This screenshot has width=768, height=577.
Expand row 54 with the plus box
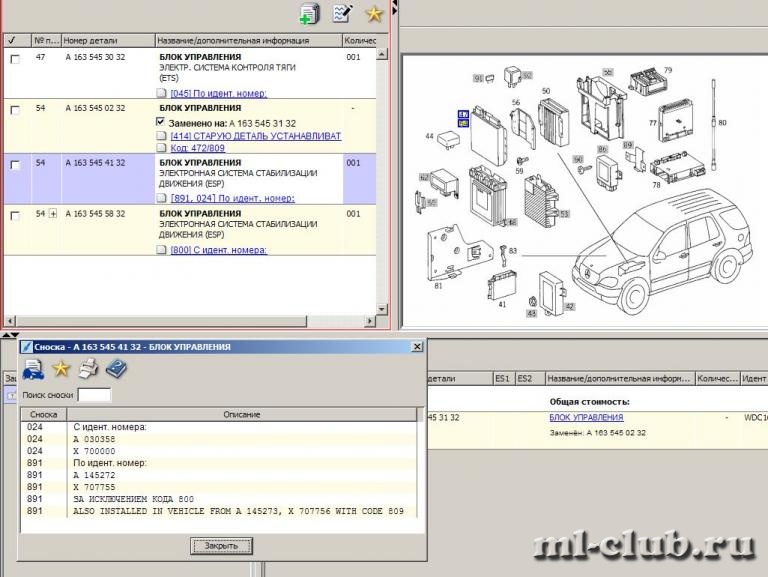click(52, 214)
